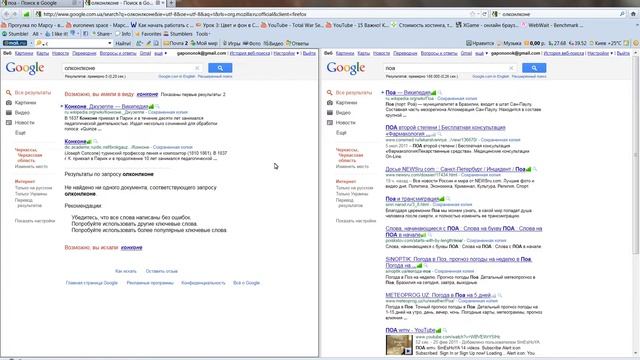Open the 'WebWait - Benchmark' bookmark
The width and height of the screenshot is (640, 360).
(x=552, y=25)
